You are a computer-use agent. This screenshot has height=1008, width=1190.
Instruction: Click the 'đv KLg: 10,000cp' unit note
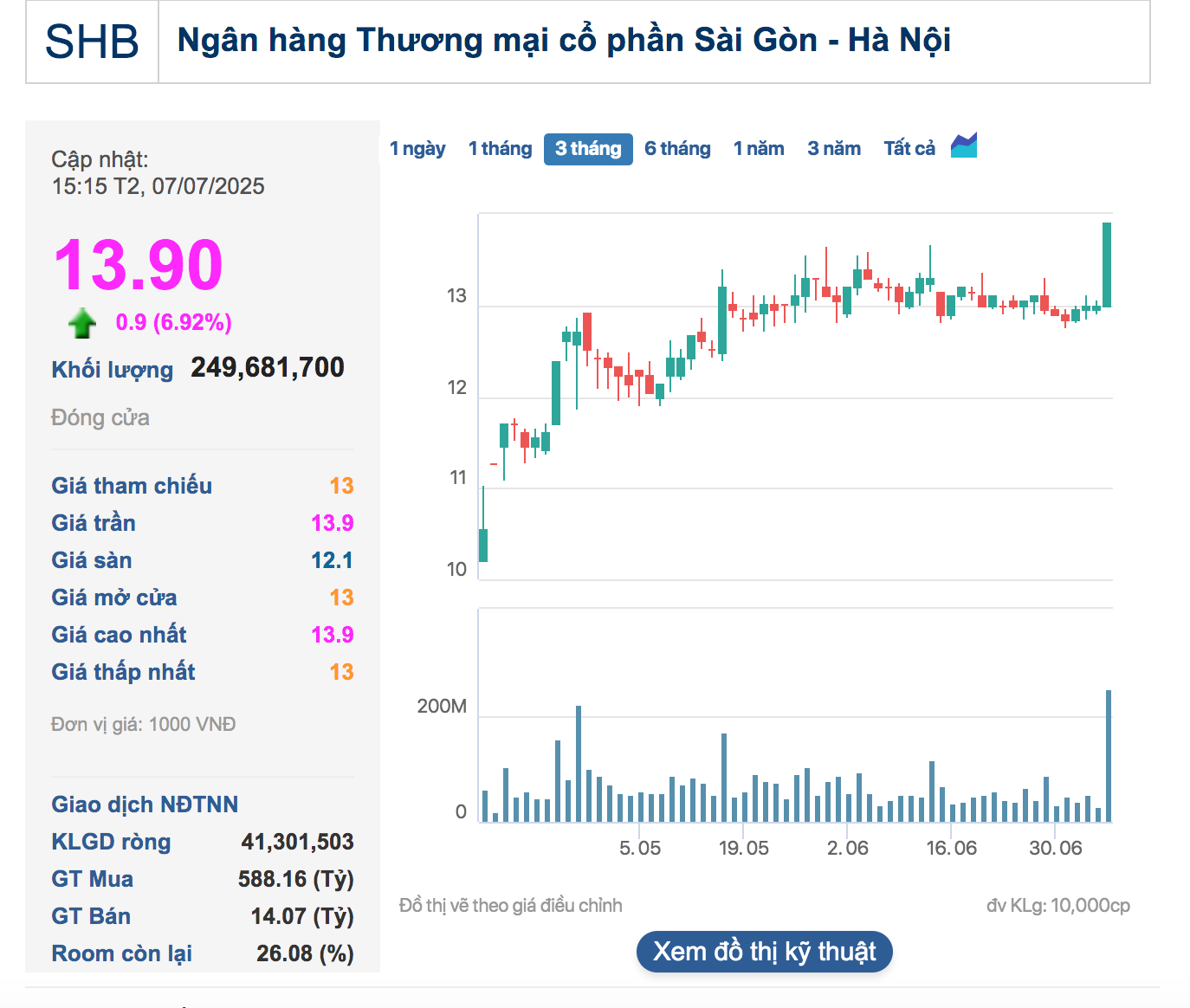pos(1058,906)
